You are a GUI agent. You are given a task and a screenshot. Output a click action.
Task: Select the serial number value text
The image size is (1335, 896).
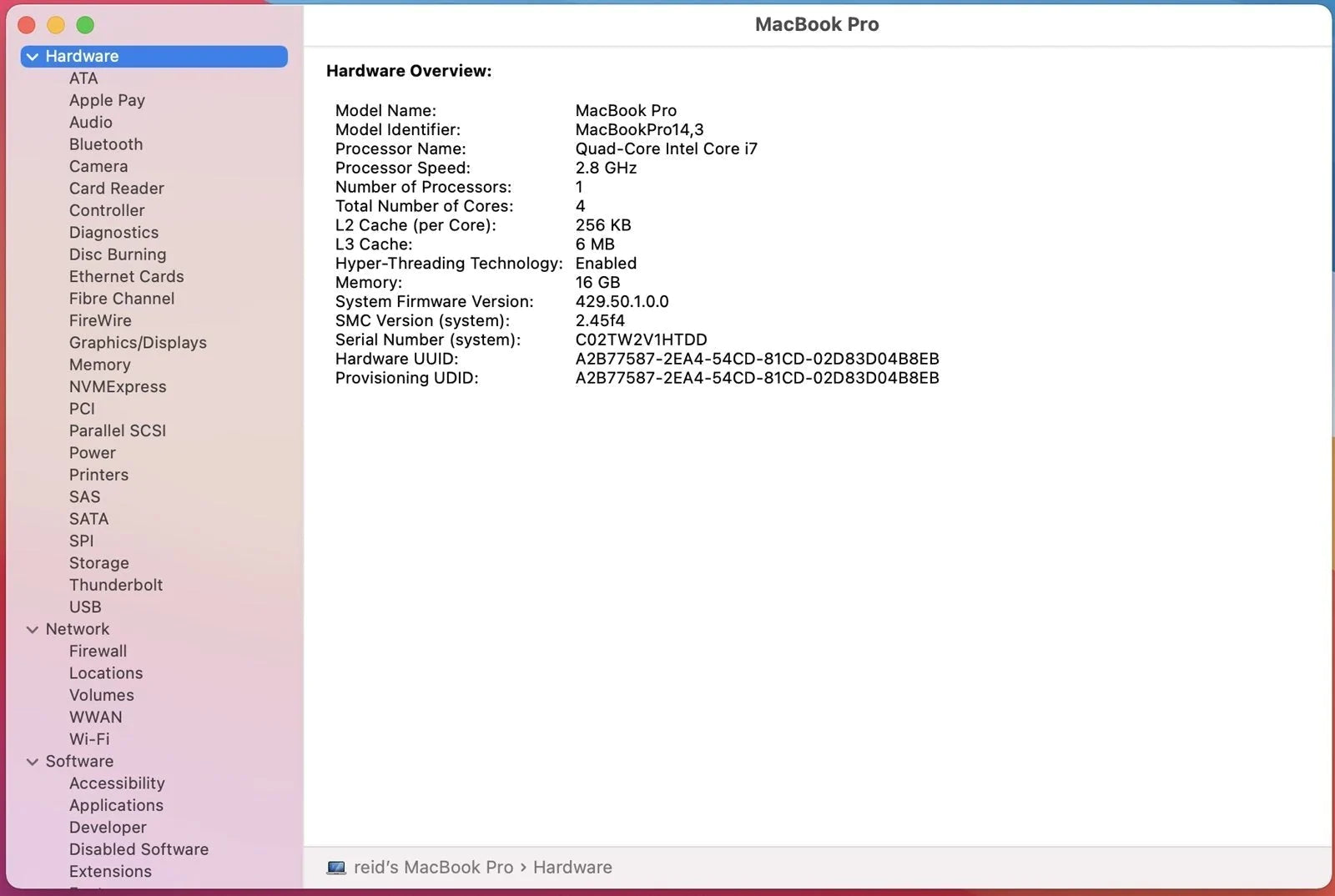(641, 340)
